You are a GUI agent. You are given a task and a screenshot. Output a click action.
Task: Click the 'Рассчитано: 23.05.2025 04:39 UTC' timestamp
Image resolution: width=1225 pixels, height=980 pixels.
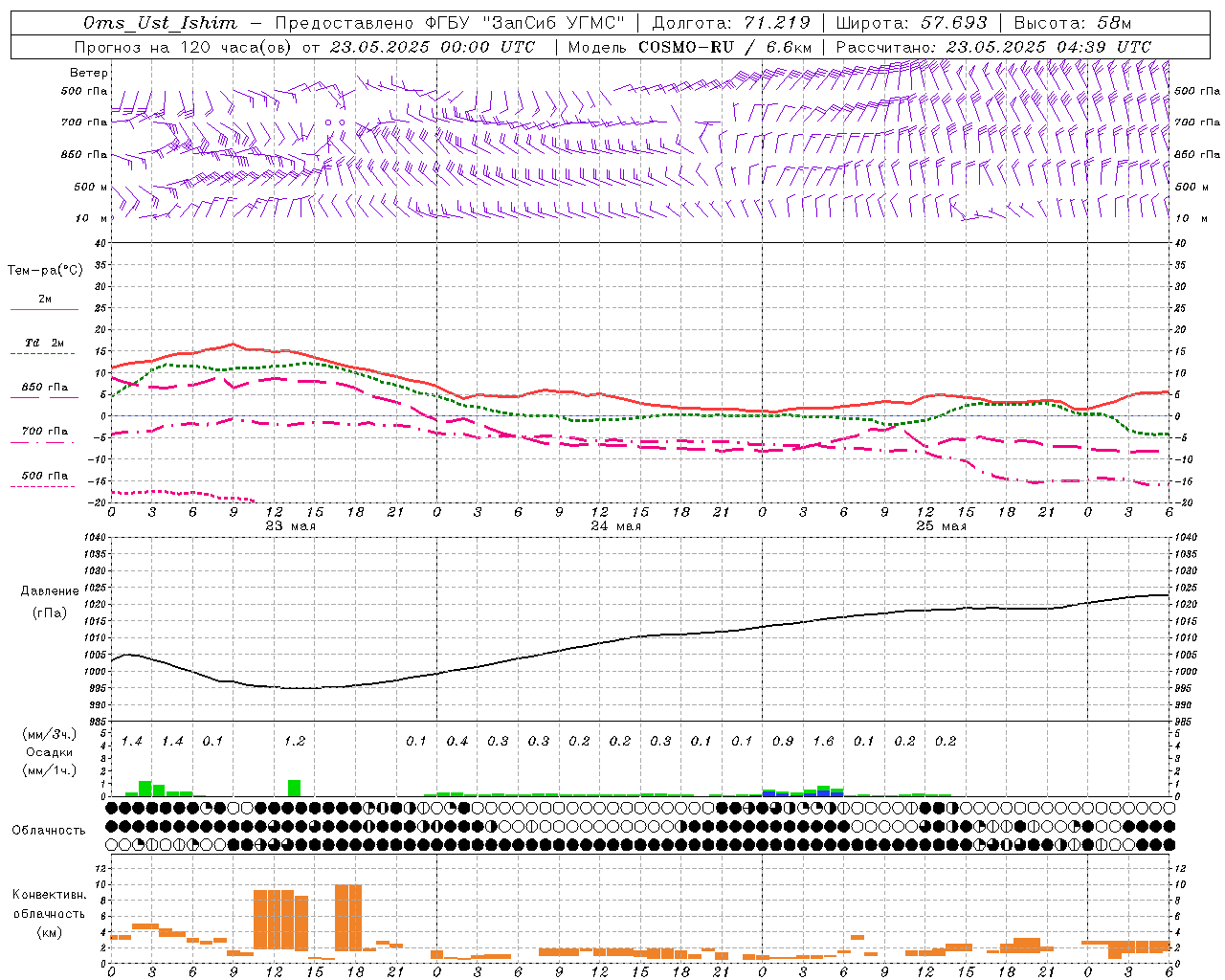pos(993,47)
